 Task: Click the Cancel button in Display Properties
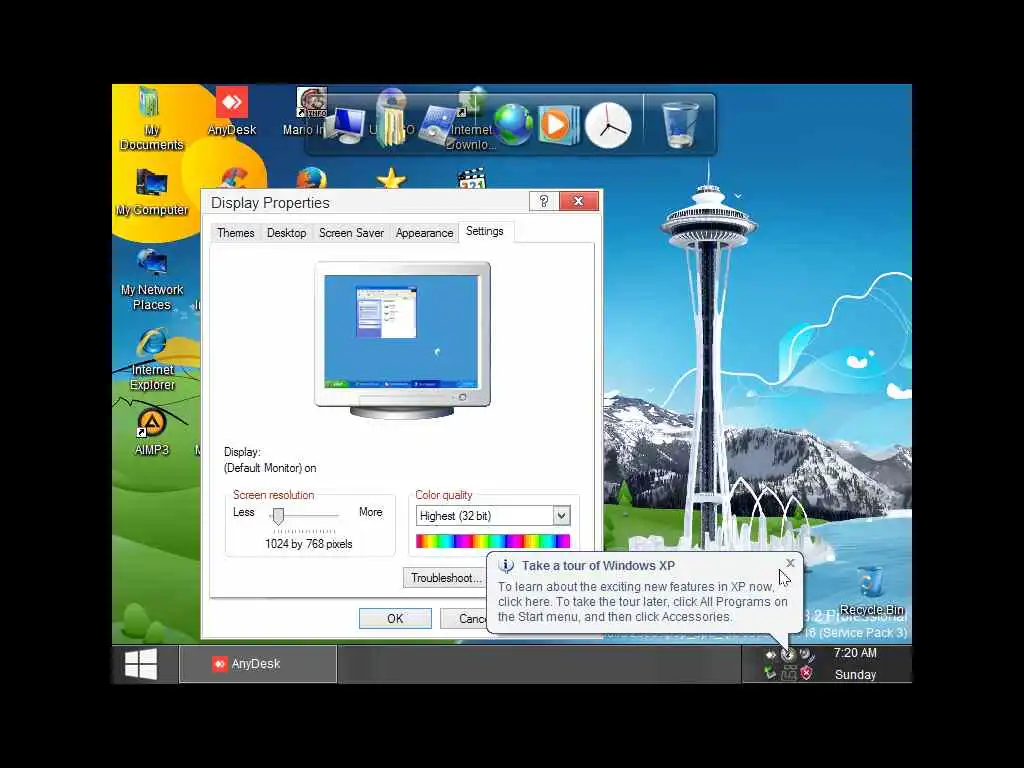click(x=465, y=618)
